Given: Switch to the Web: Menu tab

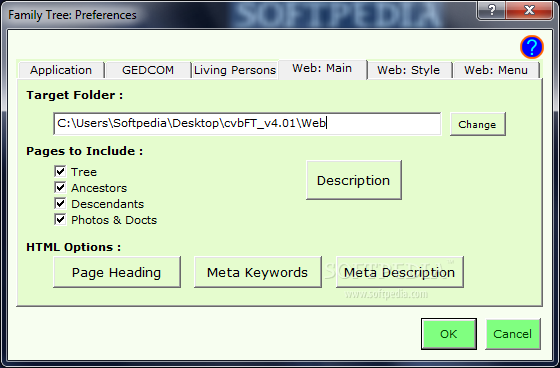Looking at the screenshot, I should [496, 70].
